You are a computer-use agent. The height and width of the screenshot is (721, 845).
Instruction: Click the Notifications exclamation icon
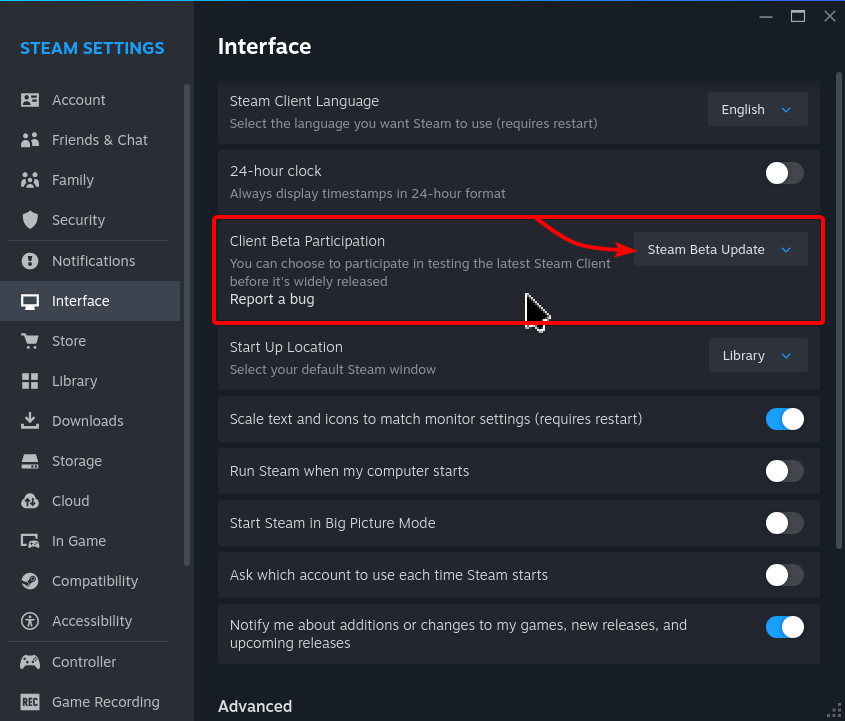[30, 261]
